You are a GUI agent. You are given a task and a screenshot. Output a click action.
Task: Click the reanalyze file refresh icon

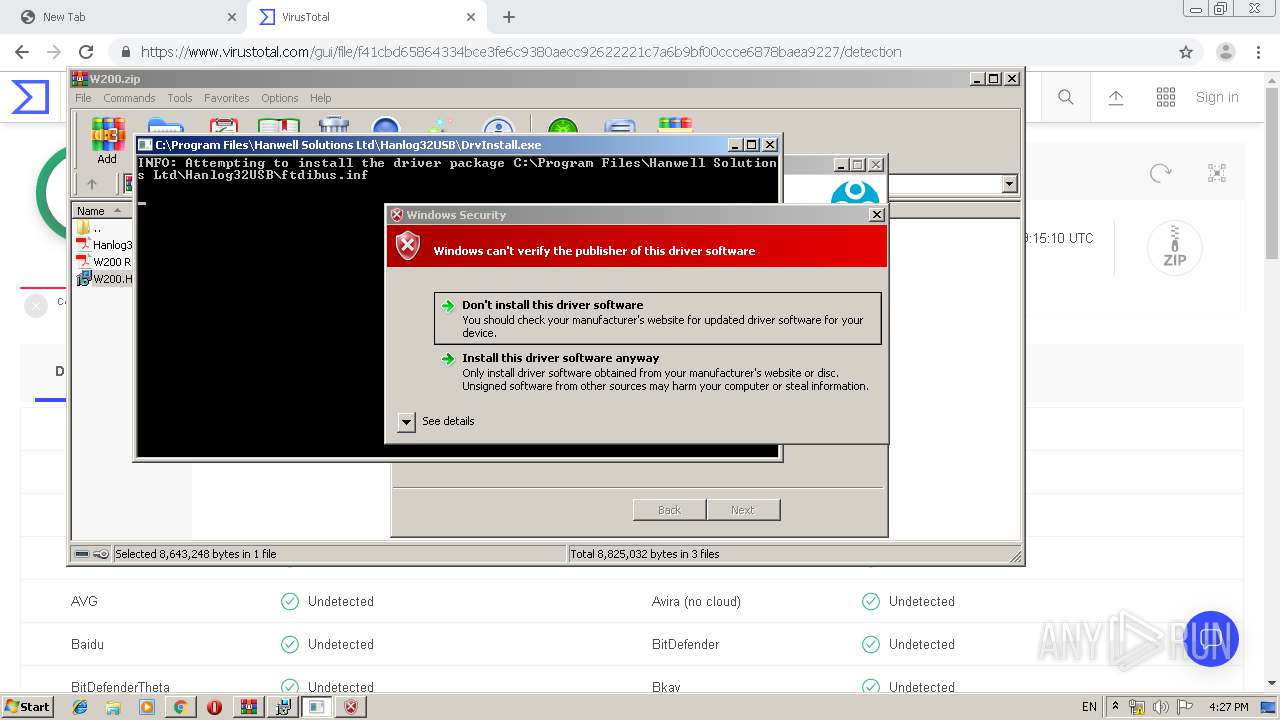(1161, 173)
